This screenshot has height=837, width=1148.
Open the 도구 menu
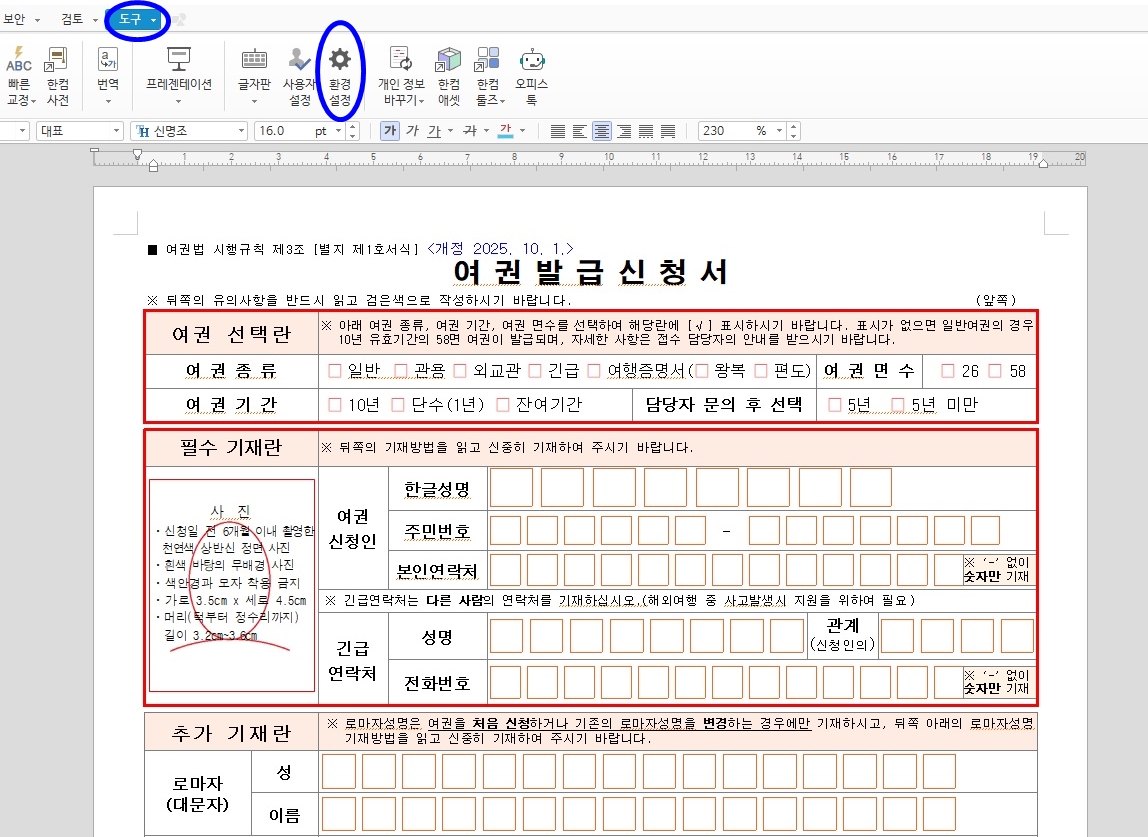(x=133, y=17)
